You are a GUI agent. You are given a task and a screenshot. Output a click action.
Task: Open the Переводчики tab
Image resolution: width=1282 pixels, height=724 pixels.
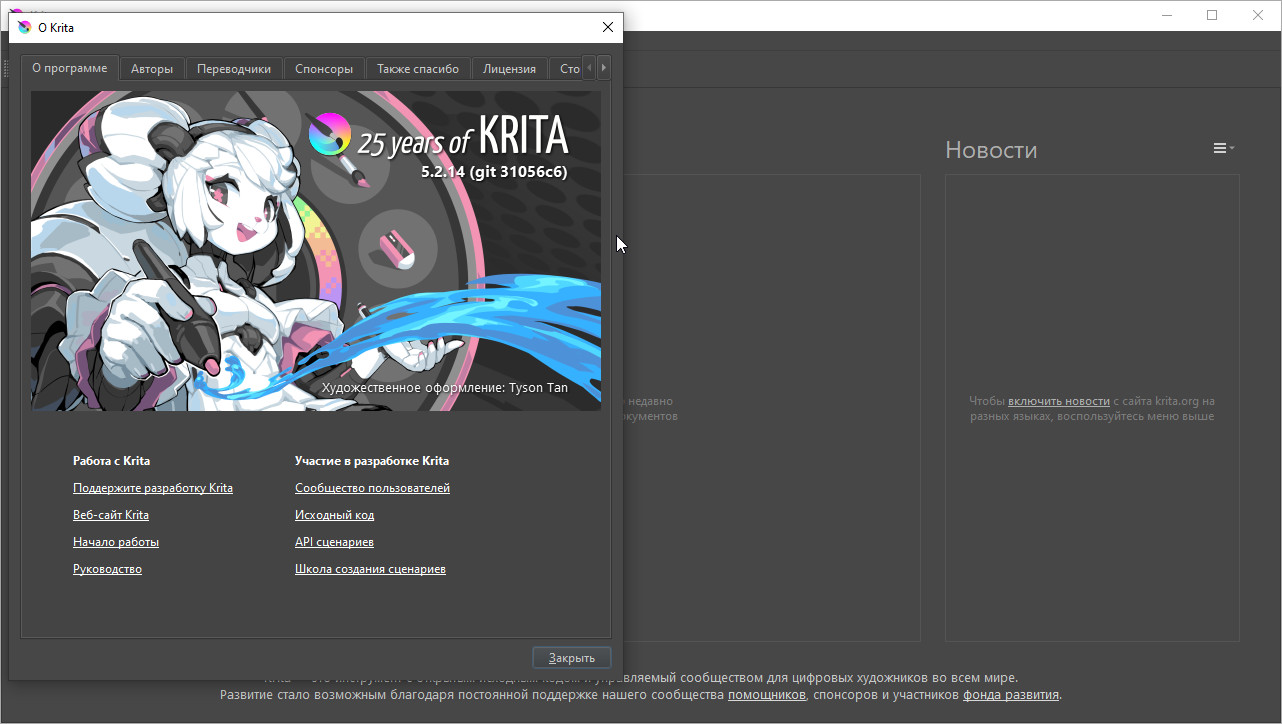[234, 69]
